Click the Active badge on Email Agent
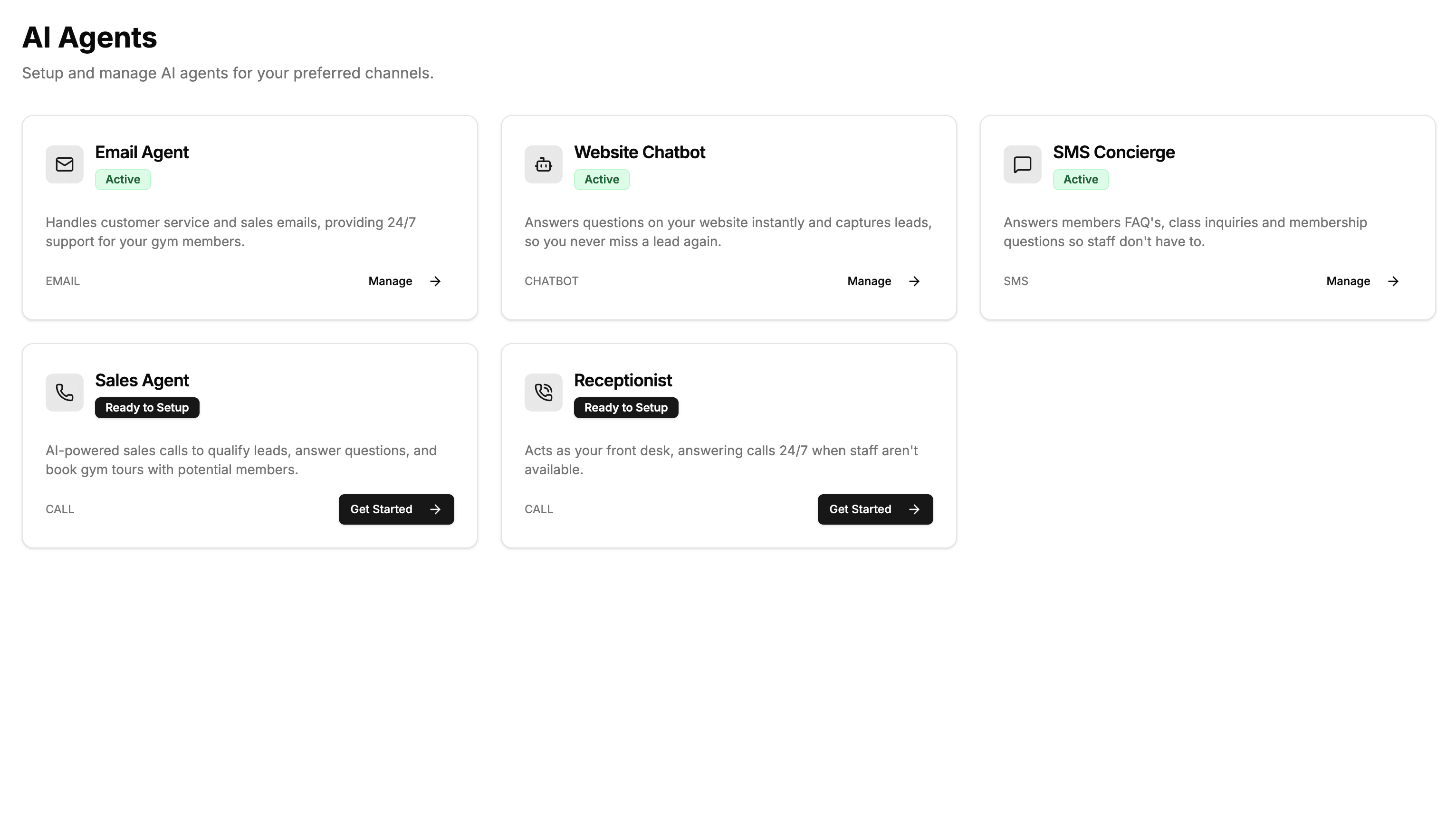The width and height of the screenshot is (1456, 824). (122, 180)
